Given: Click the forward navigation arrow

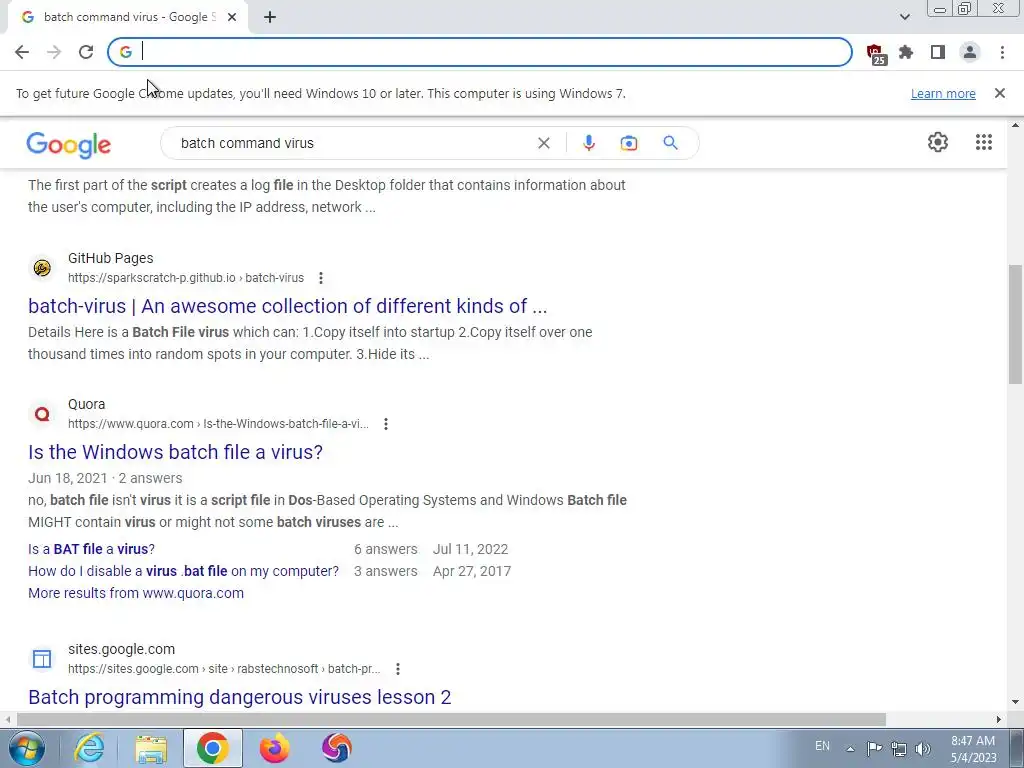Looking at the screenshot, I should click(54, 52).
